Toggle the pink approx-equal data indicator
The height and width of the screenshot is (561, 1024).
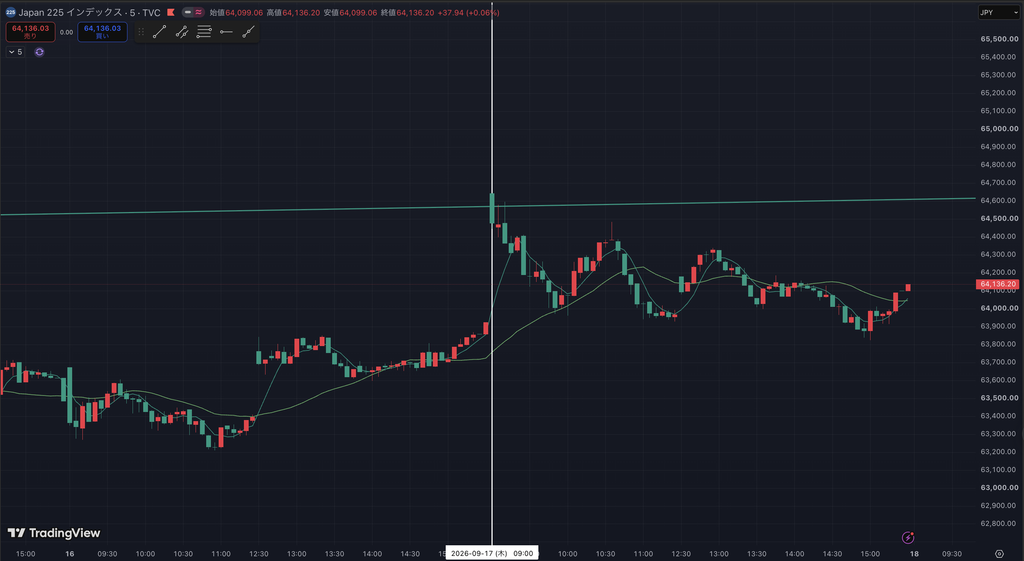[x=198, y=12]
